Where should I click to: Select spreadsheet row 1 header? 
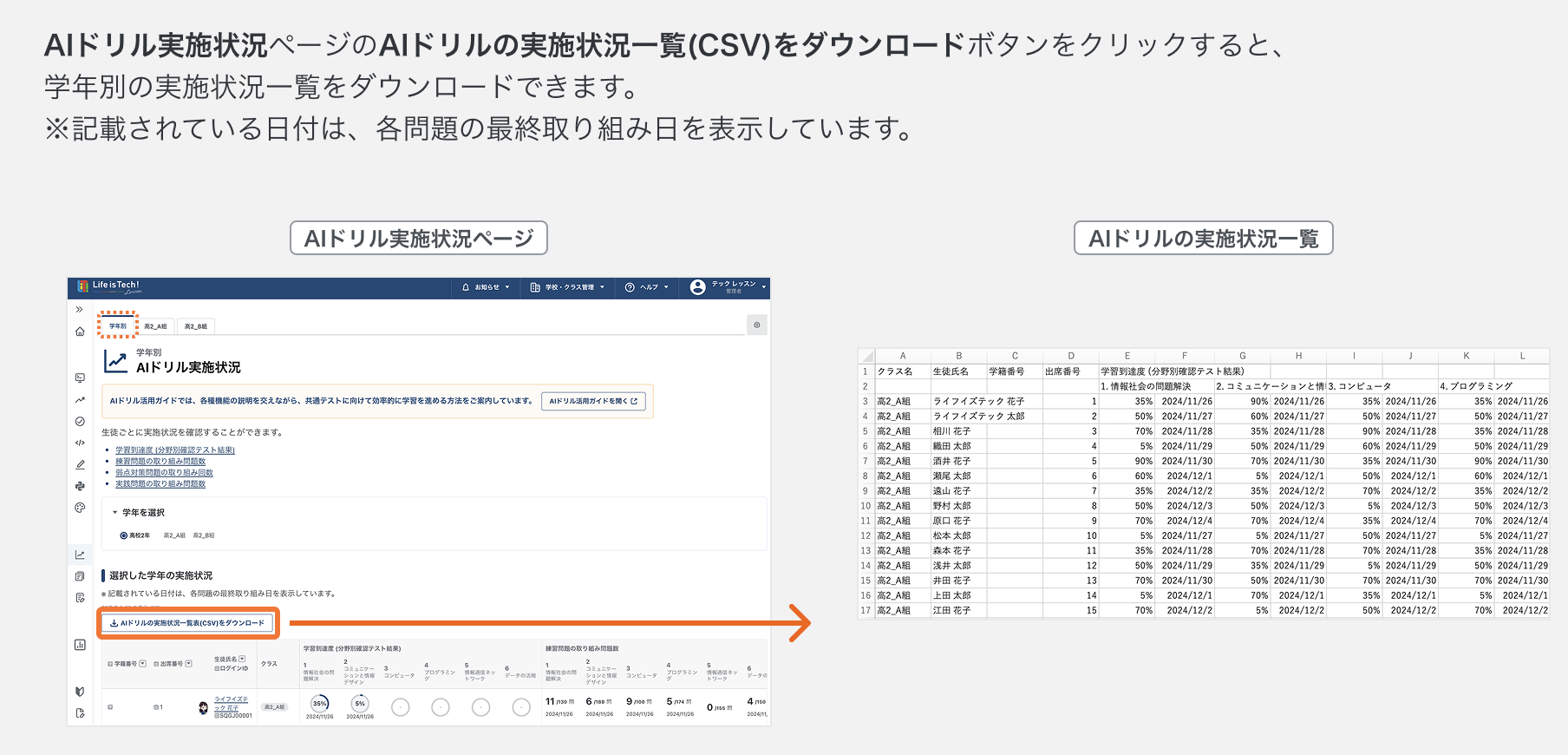click(x=866, y=371)
